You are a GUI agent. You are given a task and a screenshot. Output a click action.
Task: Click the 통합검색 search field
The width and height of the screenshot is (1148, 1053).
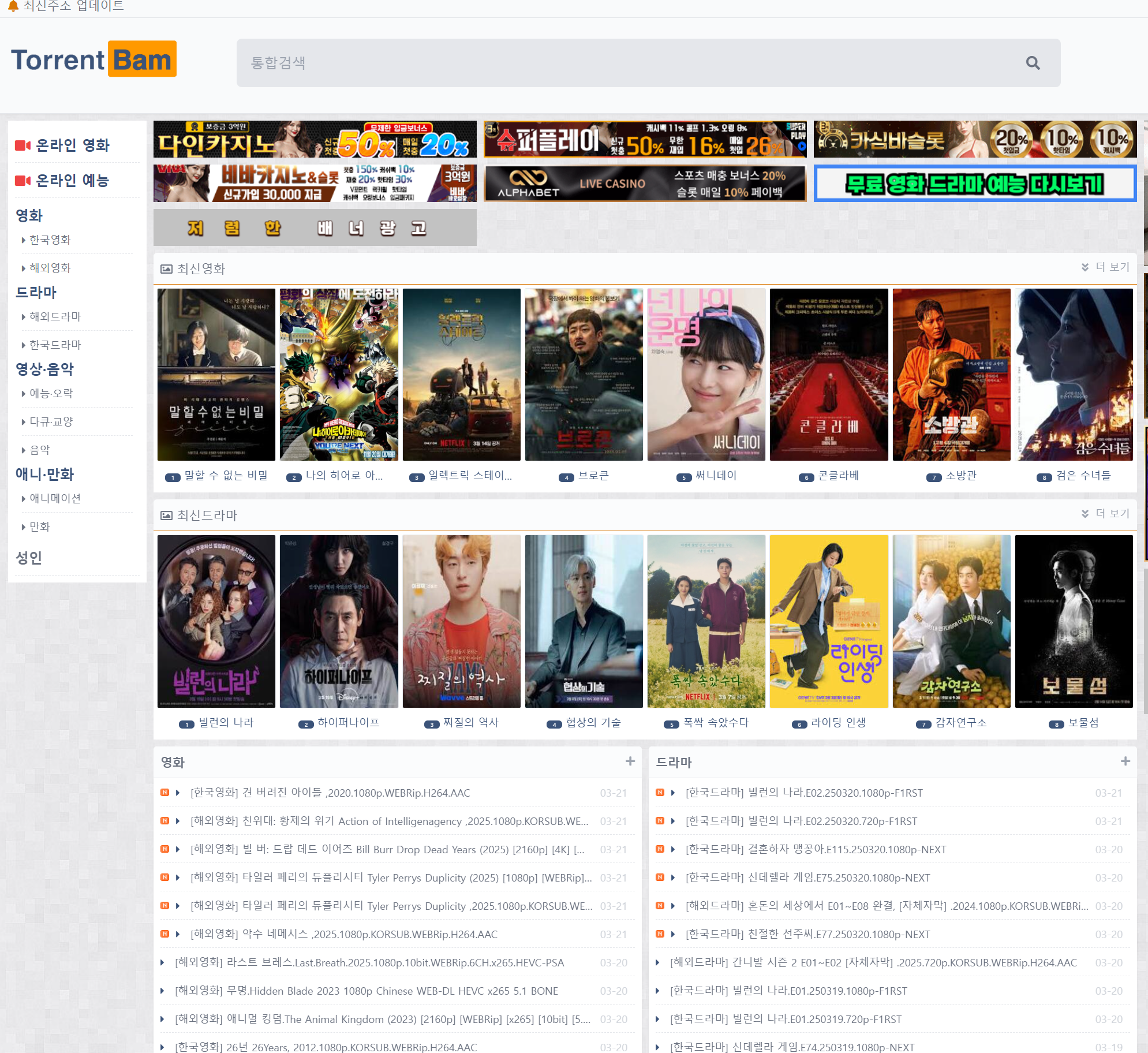pos(648,63)
